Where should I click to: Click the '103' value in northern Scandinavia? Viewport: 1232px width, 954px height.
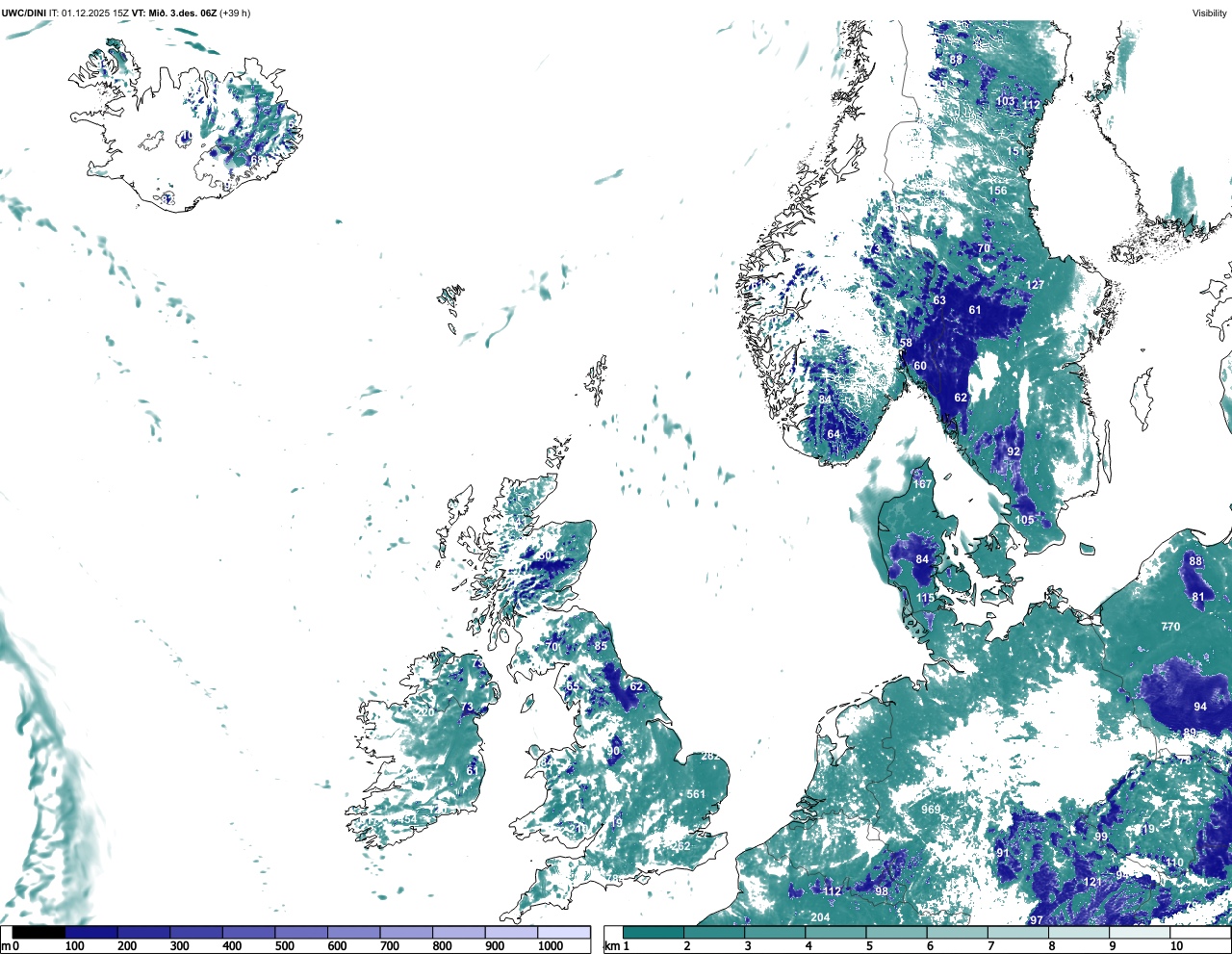click(1006, 101)
